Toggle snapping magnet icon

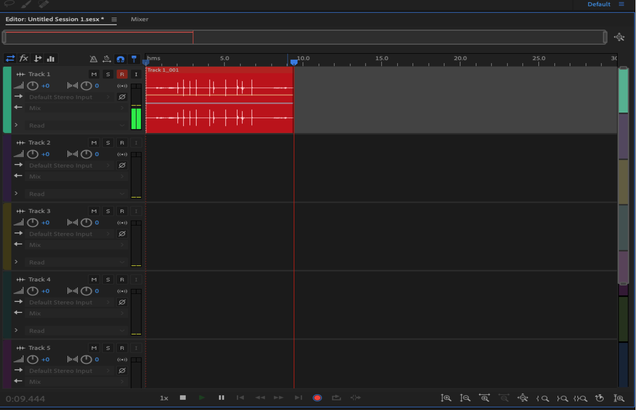point(120,59)
